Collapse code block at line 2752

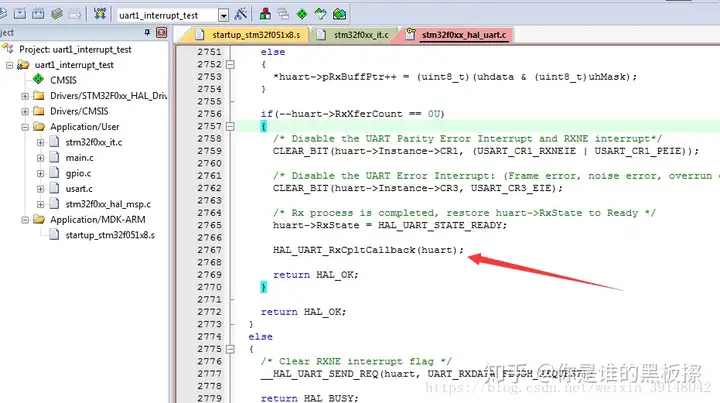click(x=231, y=65)
